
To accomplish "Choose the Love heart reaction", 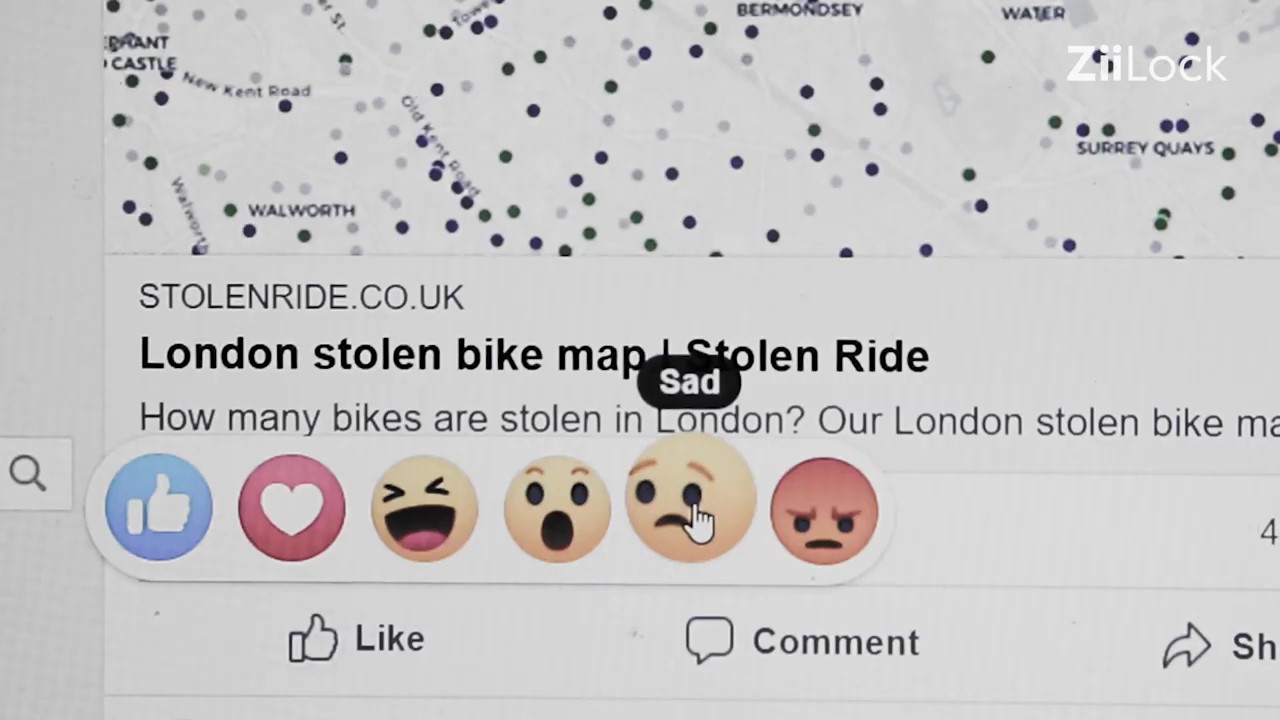I will tap(292, 507).
